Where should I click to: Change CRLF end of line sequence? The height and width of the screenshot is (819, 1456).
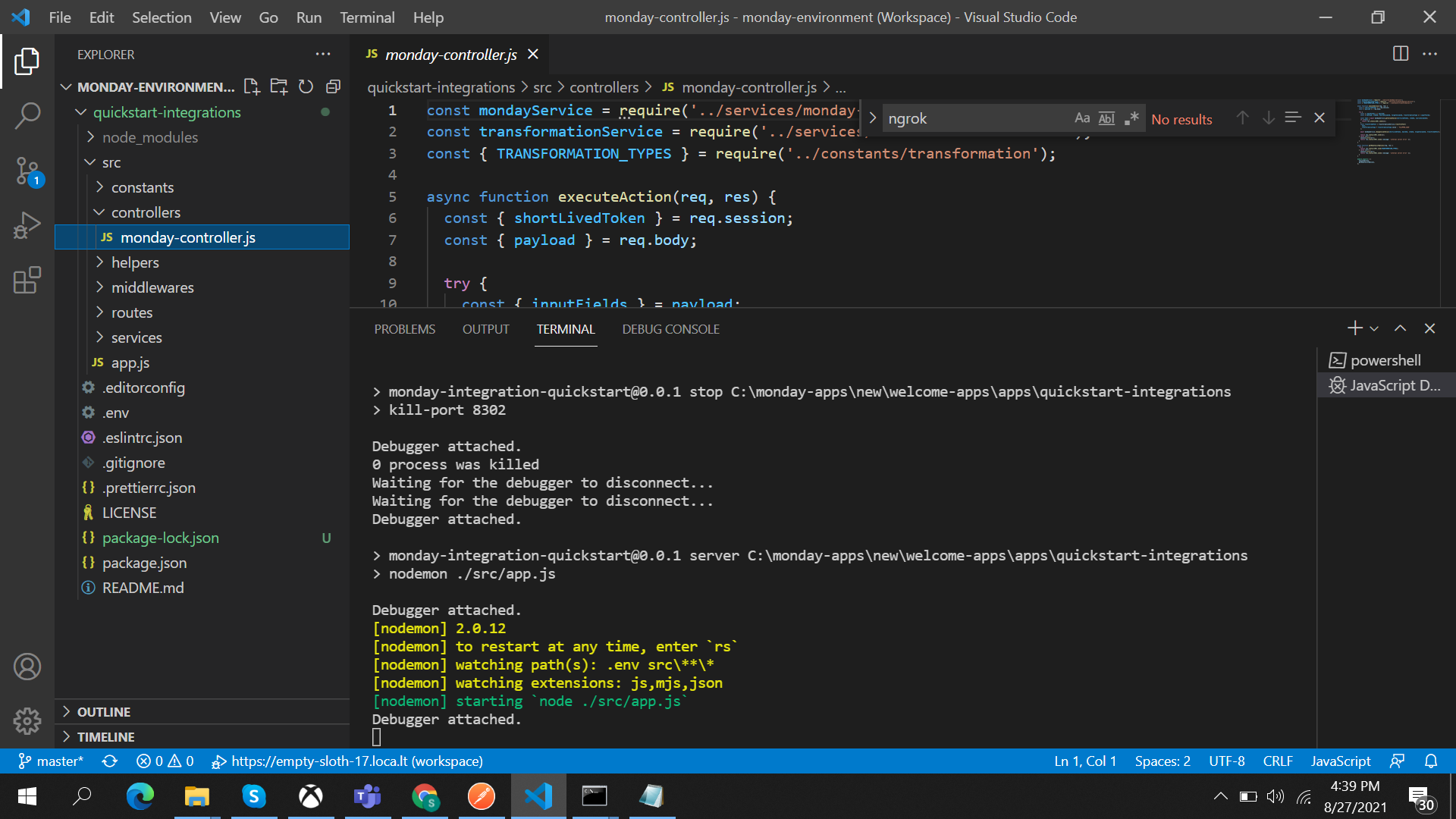[x=1277, y=761]
